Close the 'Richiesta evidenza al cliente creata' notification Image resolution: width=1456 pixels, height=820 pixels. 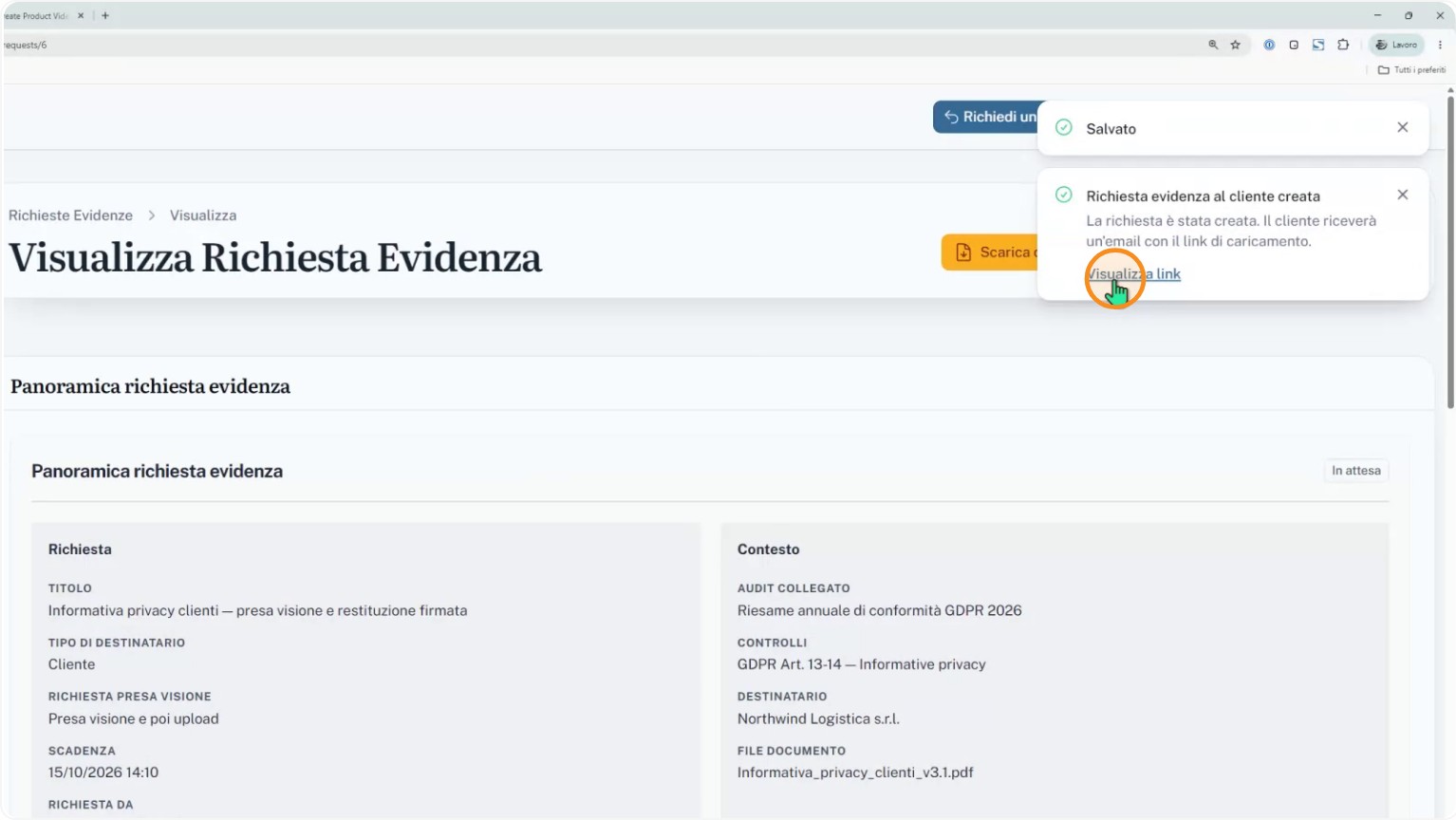tap(1403, 195)
